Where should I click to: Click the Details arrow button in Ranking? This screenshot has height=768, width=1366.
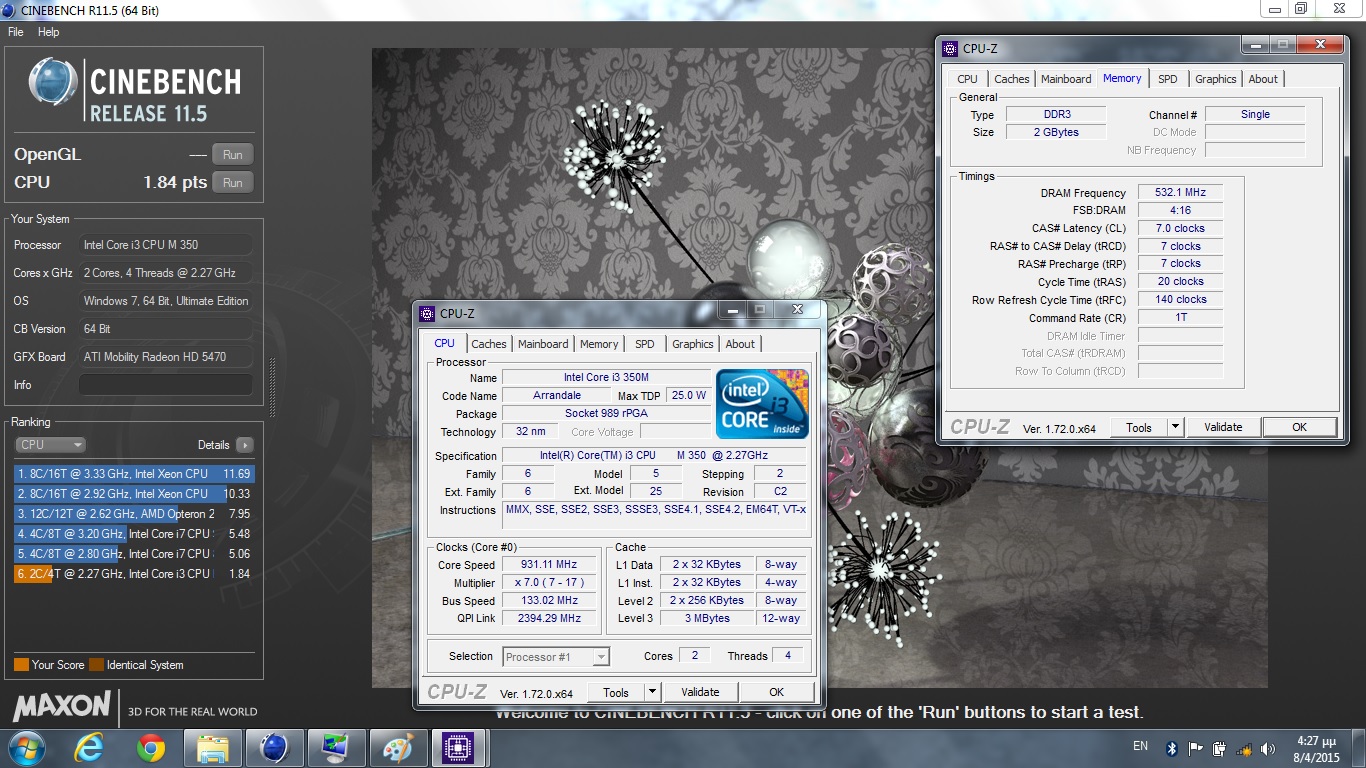click(x=244, y=445)
